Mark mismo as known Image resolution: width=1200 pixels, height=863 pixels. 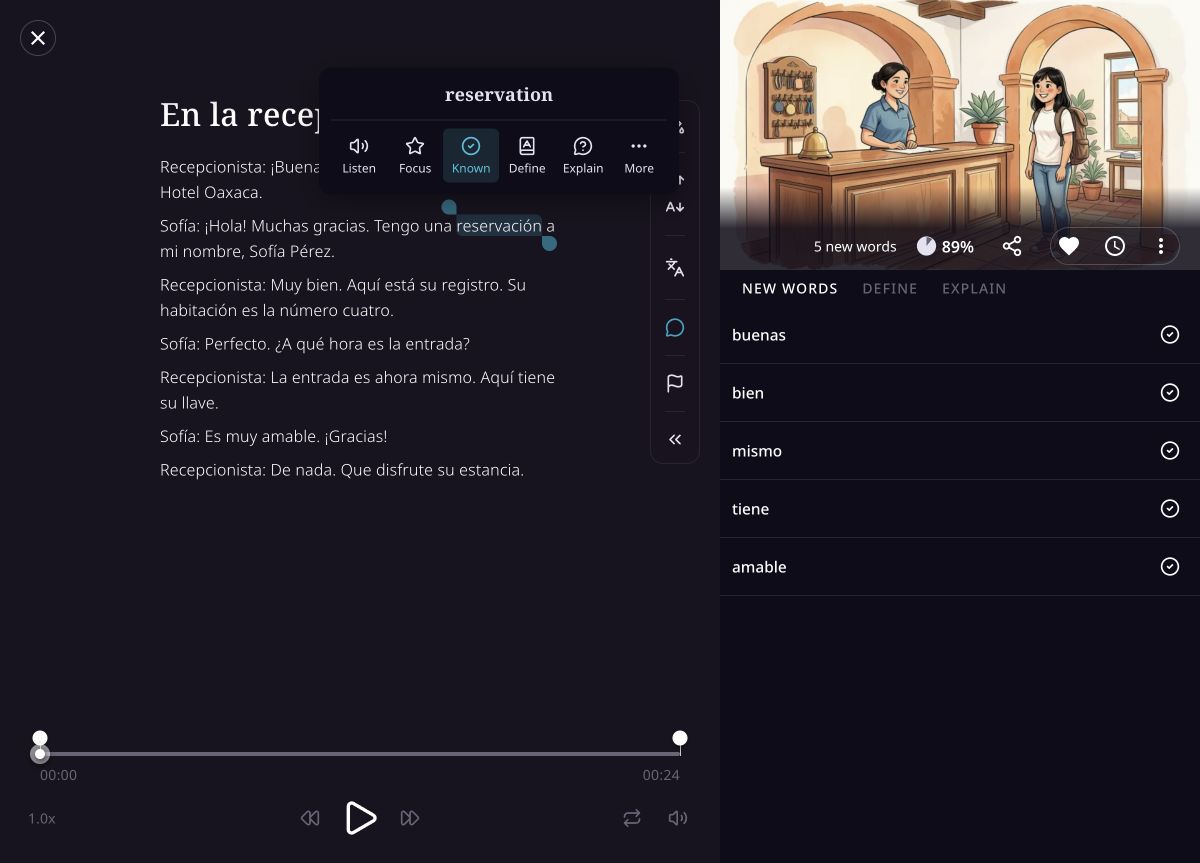1170,451
